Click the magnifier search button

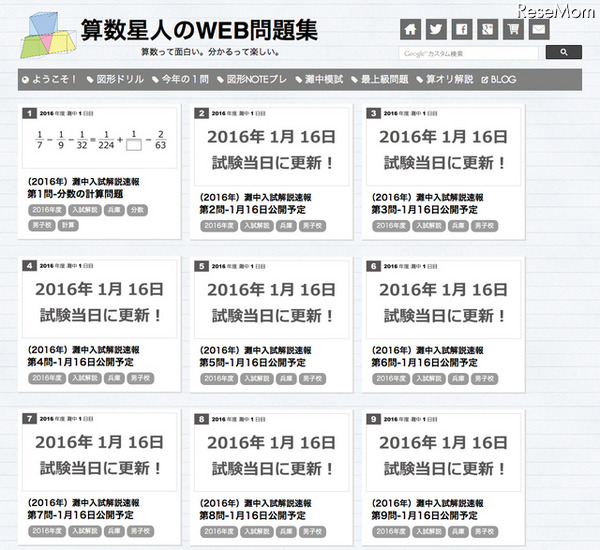(564, 52)
